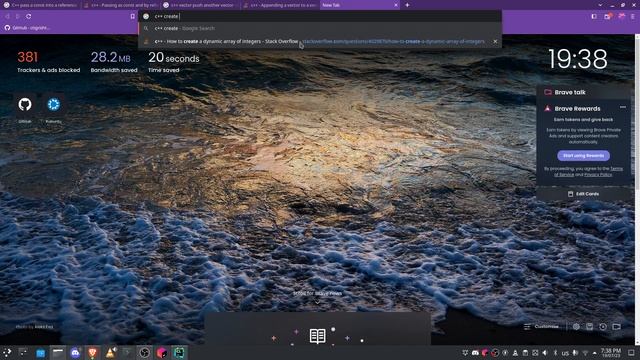This screenshot has height=360, width=640.
Task: Open the tab search dropdown arrow
Action: click(600, 5)
